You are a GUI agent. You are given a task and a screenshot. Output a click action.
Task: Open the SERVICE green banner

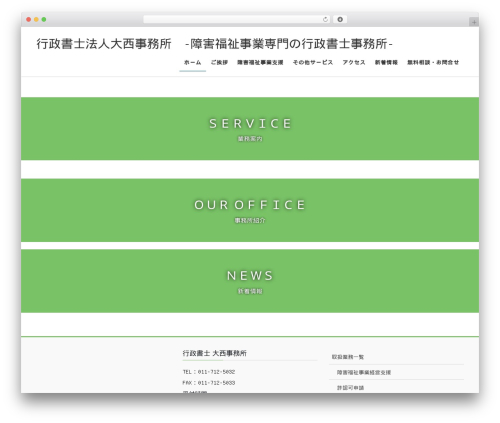(x=250, y=129)
